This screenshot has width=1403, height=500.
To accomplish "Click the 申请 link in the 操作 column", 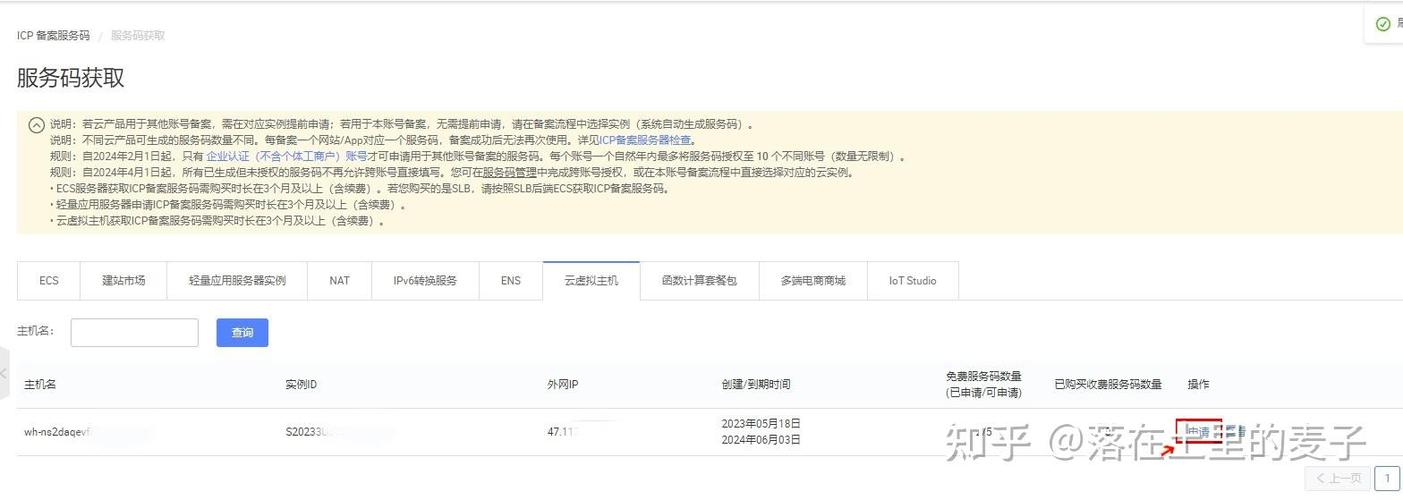I will coord(1197,432).
